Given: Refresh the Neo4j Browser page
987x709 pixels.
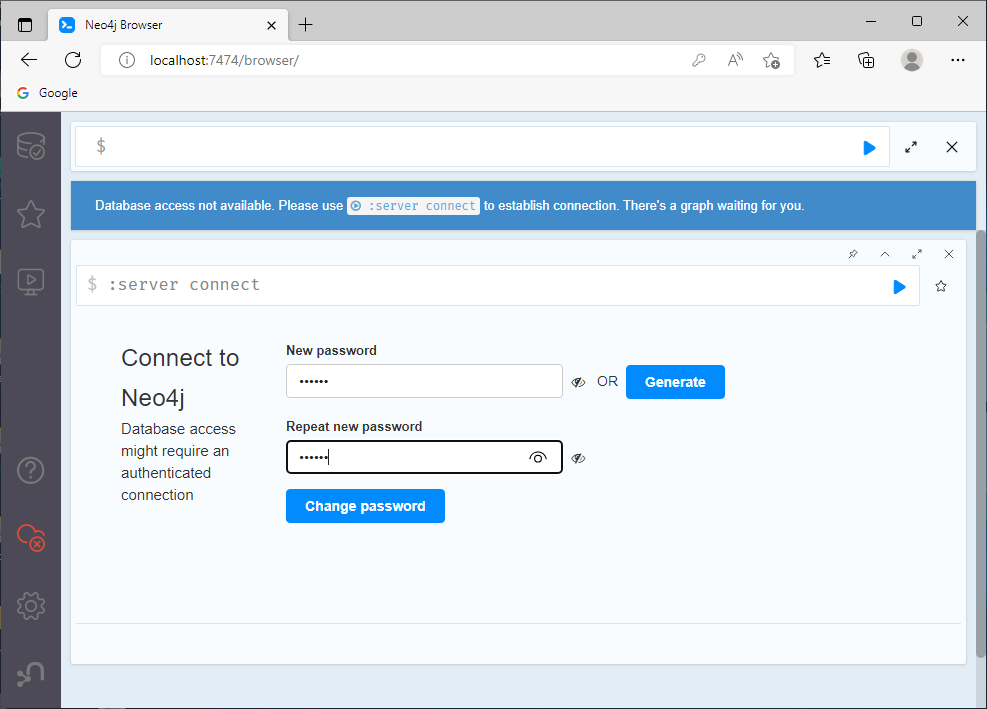Looking at the screenshot, I should click(x=73, y=60).
